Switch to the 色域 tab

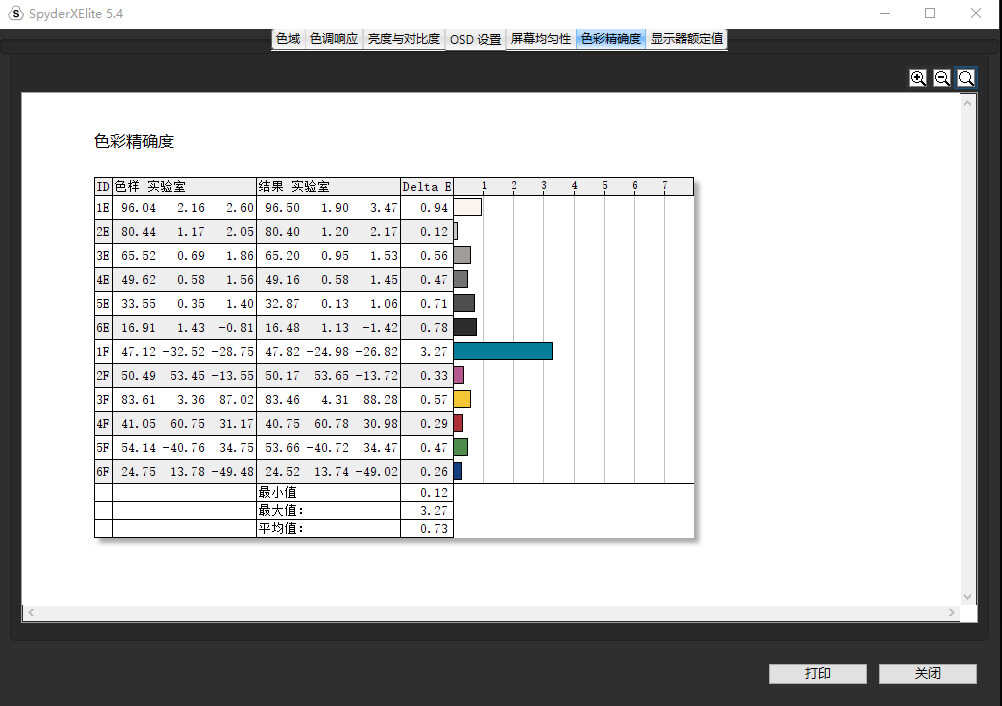coord(288,38)
